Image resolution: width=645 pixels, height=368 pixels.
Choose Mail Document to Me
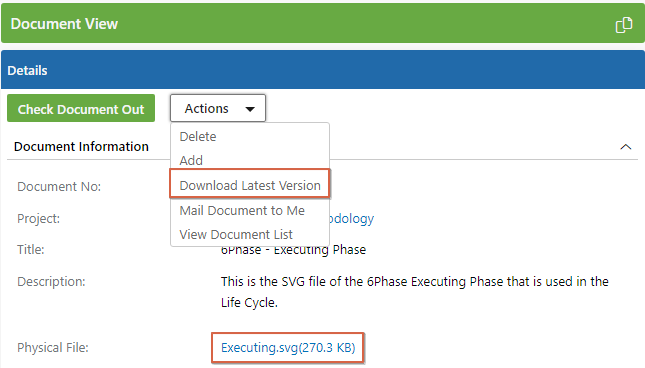point(242,211)
